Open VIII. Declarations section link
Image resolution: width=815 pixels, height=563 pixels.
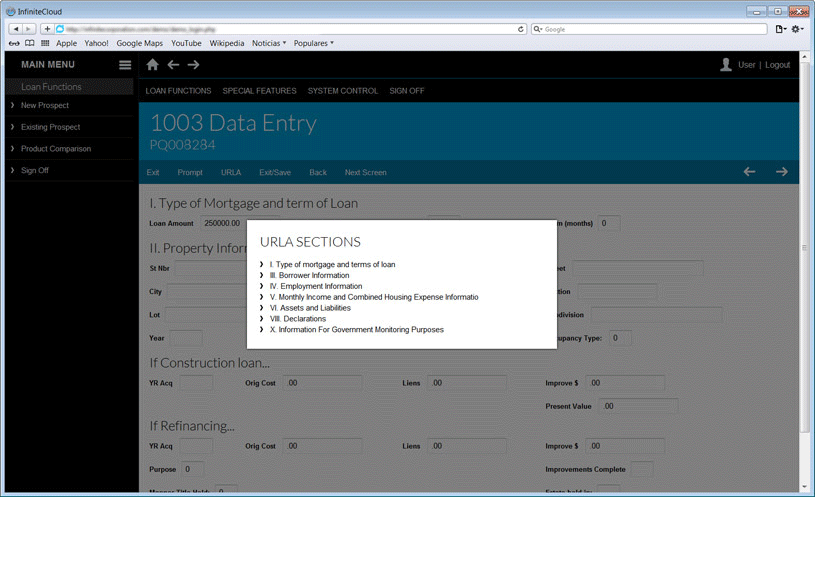[297, 319]
